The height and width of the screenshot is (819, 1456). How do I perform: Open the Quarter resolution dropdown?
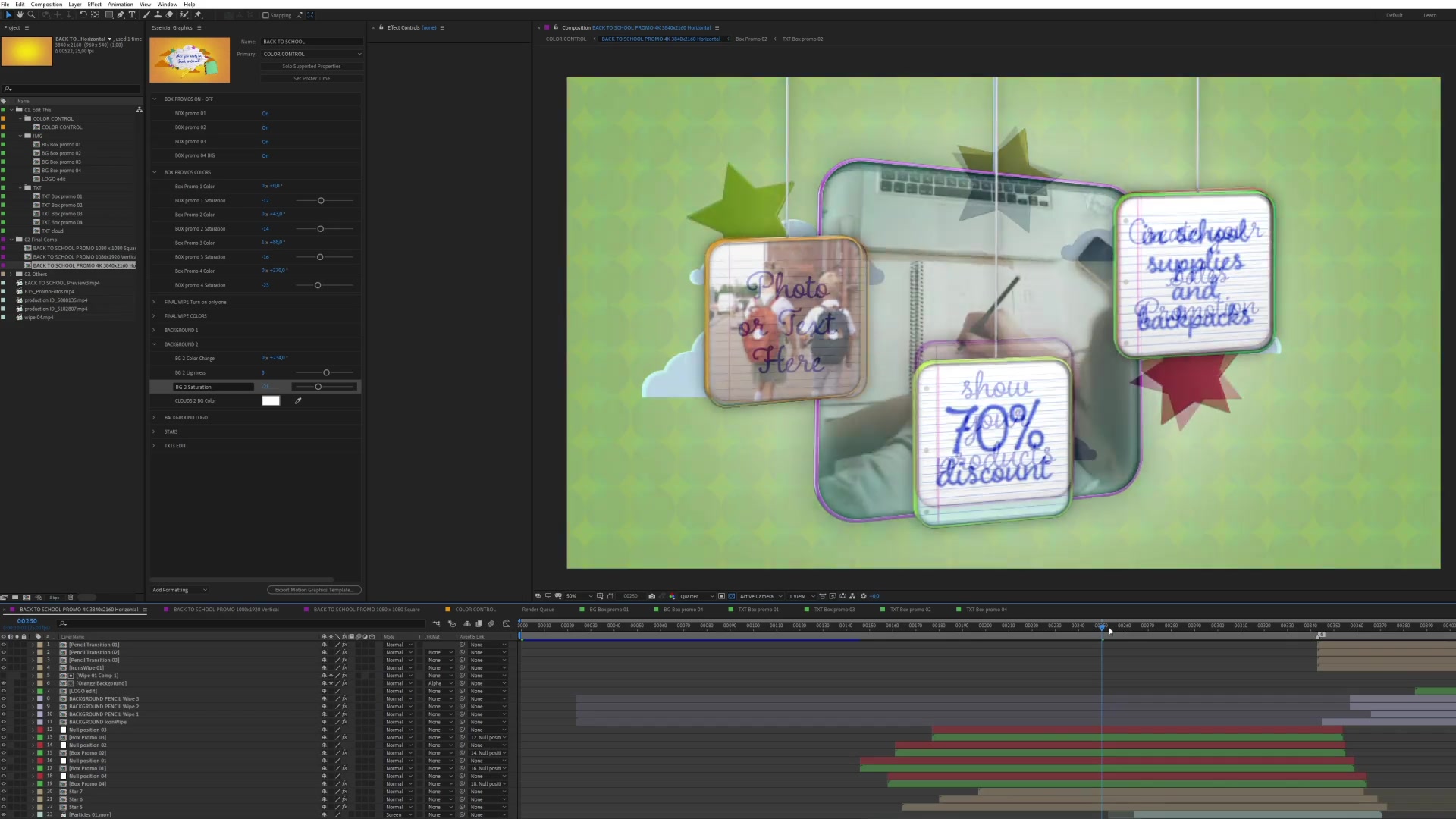click(697, 596)
